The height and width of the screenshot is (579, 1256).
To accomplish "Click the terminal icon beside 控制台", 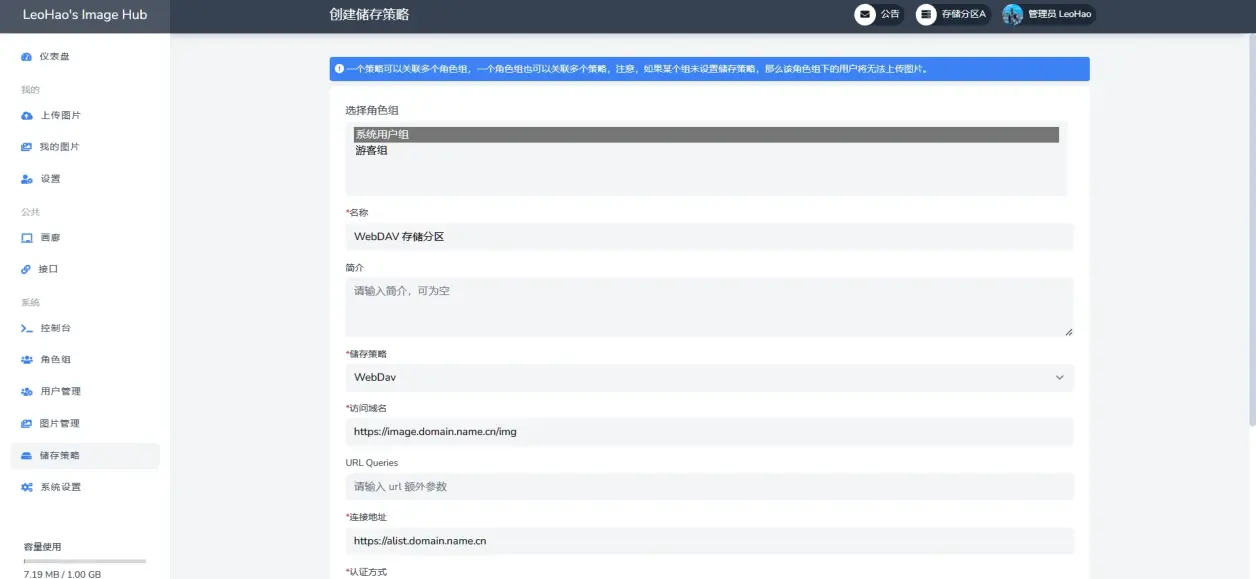I will tap(27, 328).
